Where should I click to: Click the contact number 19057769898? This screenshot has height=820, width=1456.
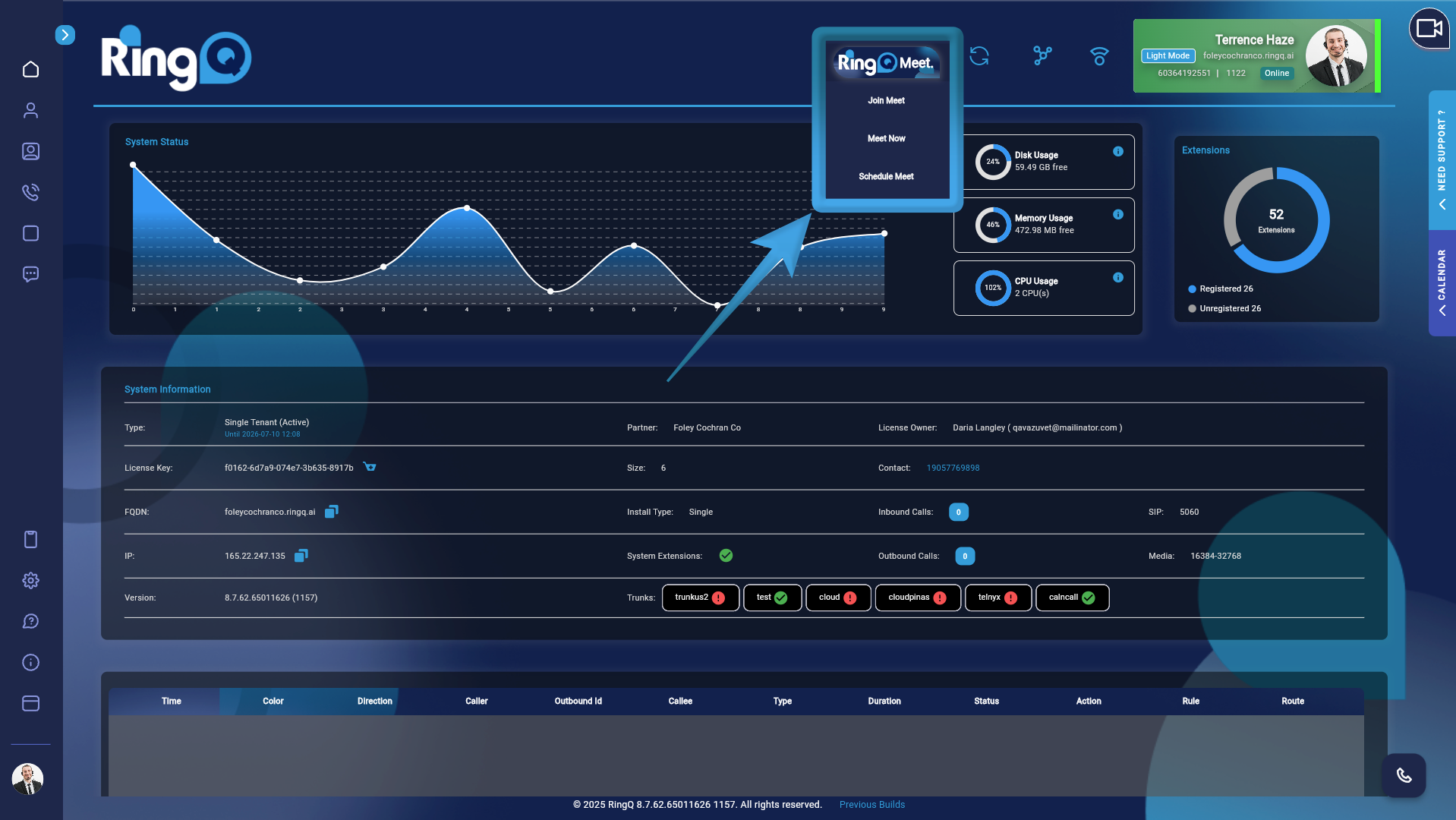953,468
